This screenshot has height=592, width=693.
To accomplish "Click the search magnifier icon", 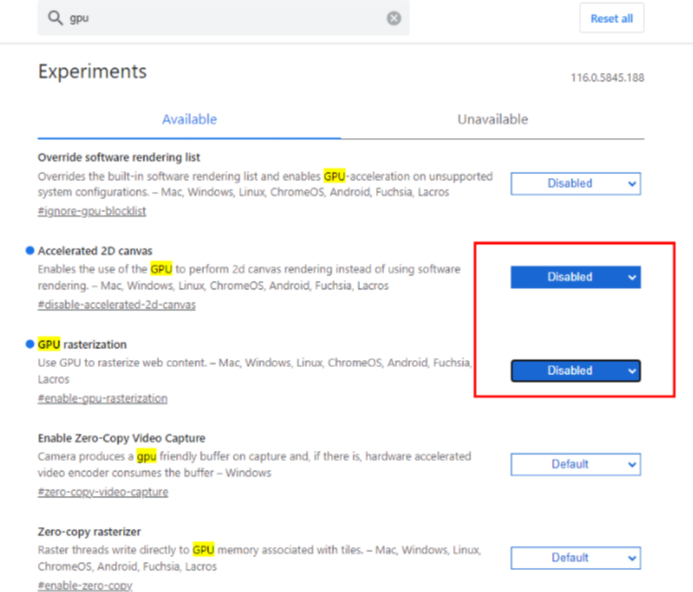I will pos(55,18).
